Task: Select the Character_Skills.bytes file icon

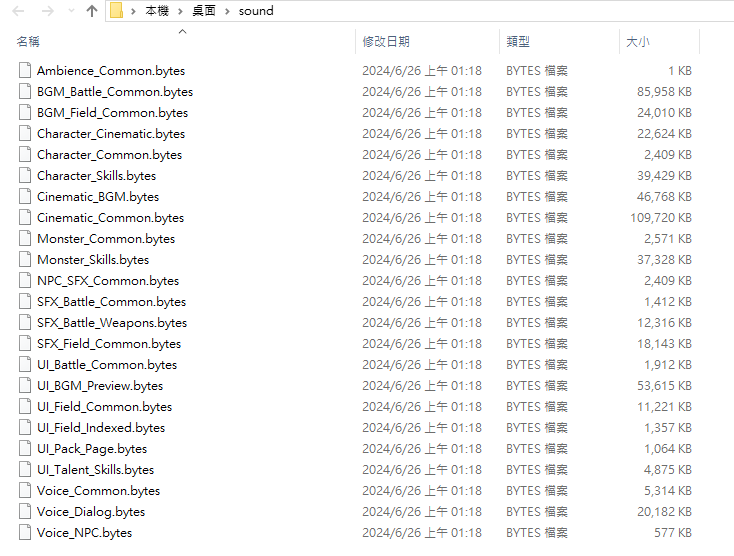Action: pyautogui.click(x=25, y=175)
